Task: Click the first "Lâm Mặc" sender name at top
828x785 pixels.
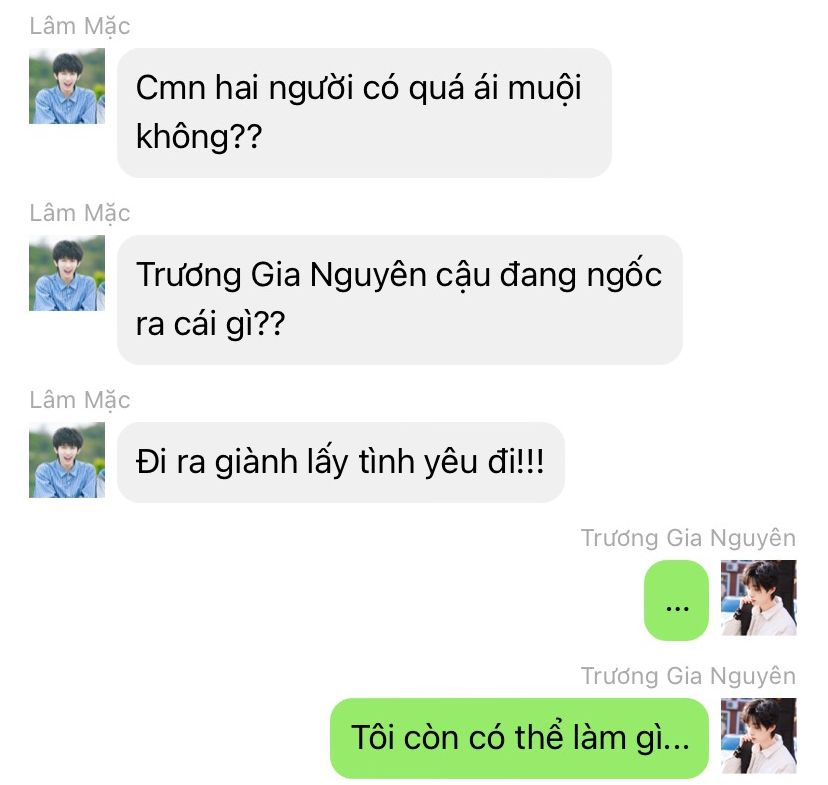Action: point(80,26)
